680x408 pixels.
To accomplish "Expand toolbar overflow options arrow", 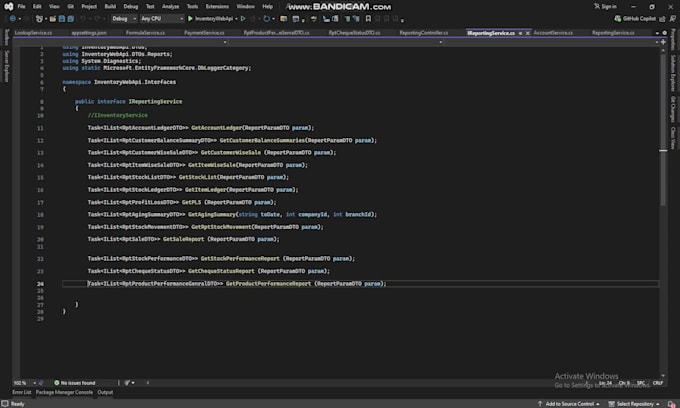I will (402, 20).
